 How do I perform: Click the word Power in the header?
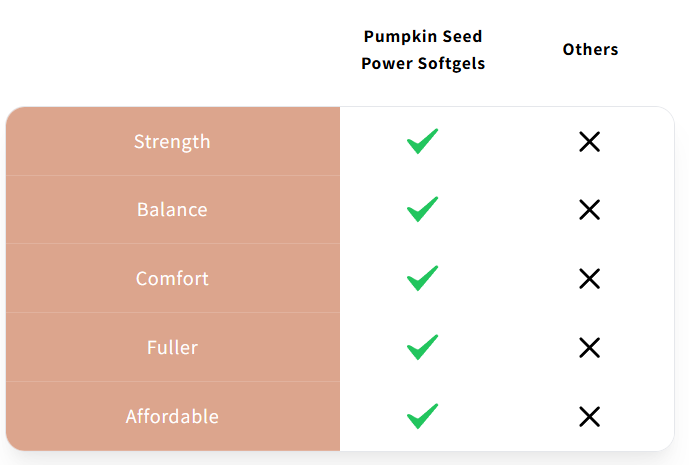pyautogui.click(x=384, y=64)
